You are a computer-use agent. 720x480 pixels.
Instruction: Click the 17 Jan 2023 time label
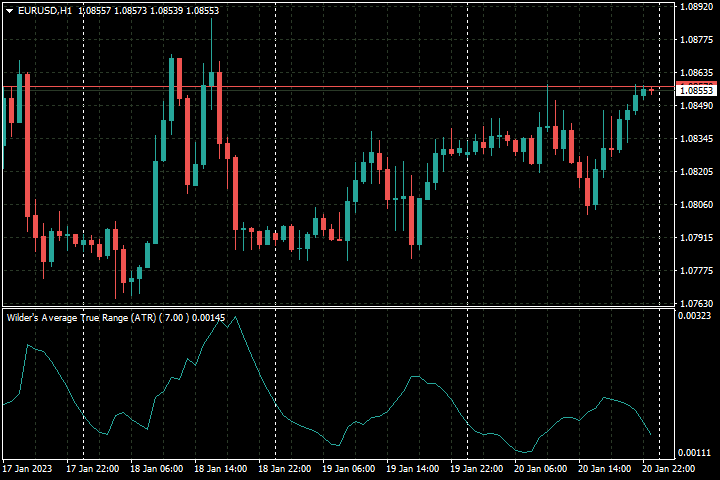tap(27, 468)
